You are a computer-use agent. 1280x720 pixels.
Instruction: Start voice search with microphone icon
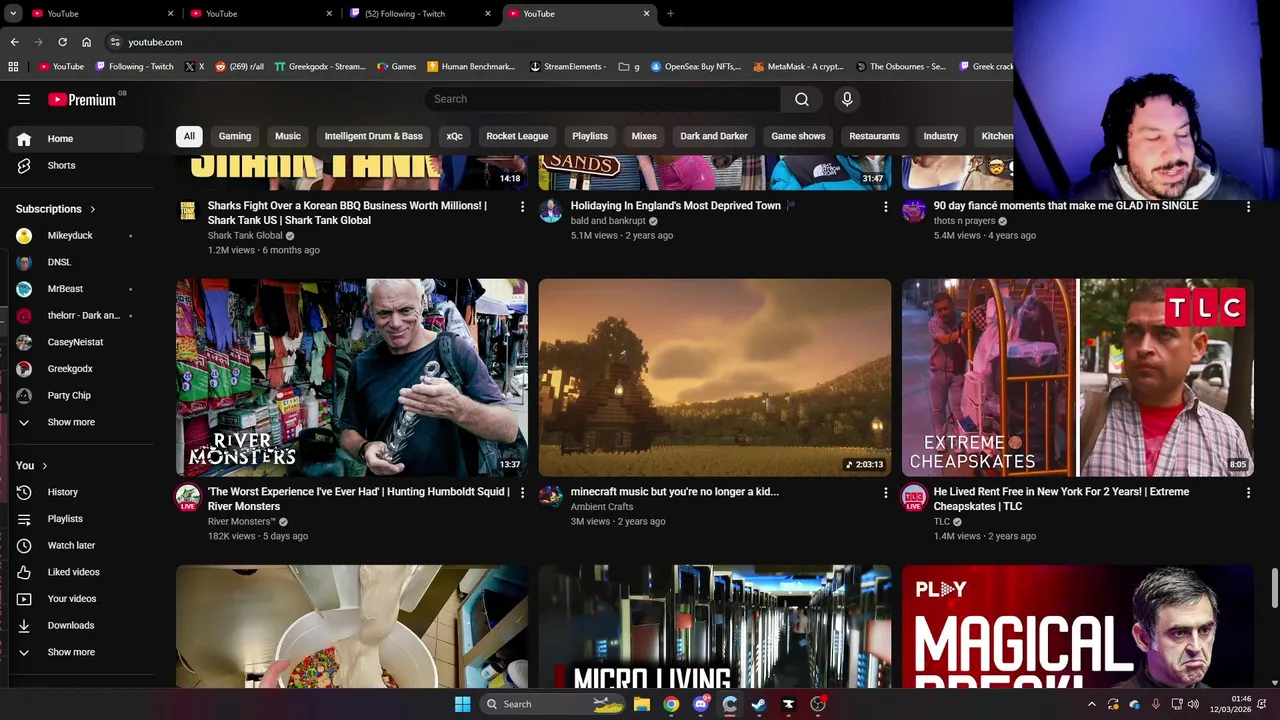pyautogui.click(x=847, y=99)
